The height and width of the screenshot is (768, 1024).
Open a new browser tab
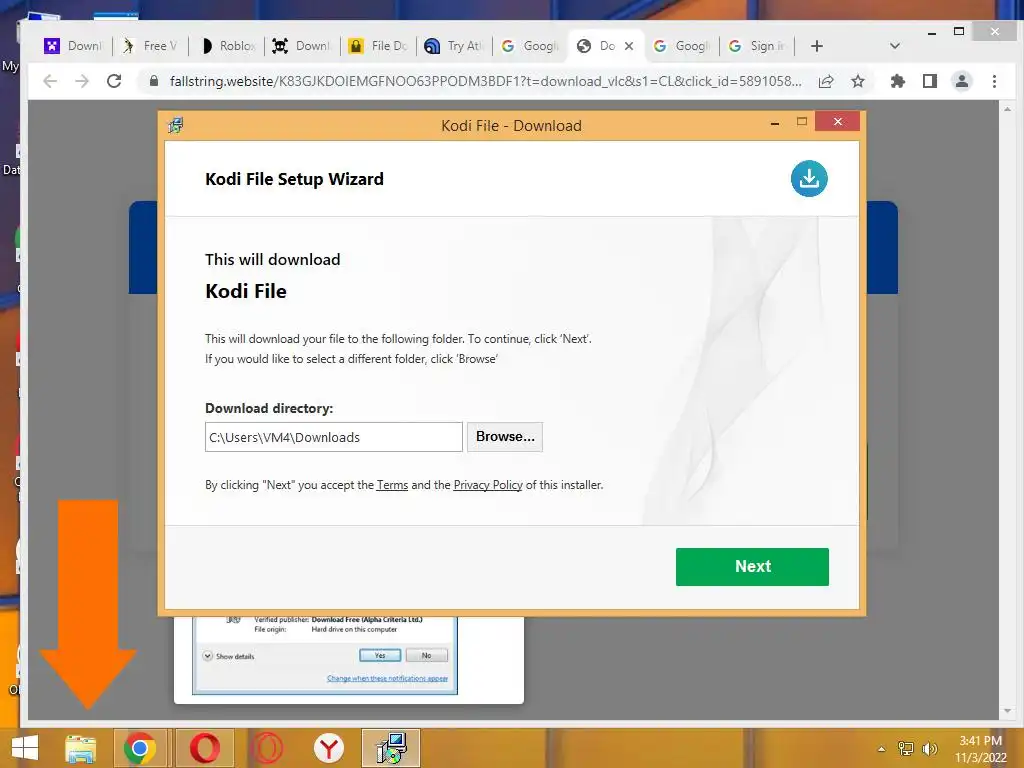coord(816,46)
